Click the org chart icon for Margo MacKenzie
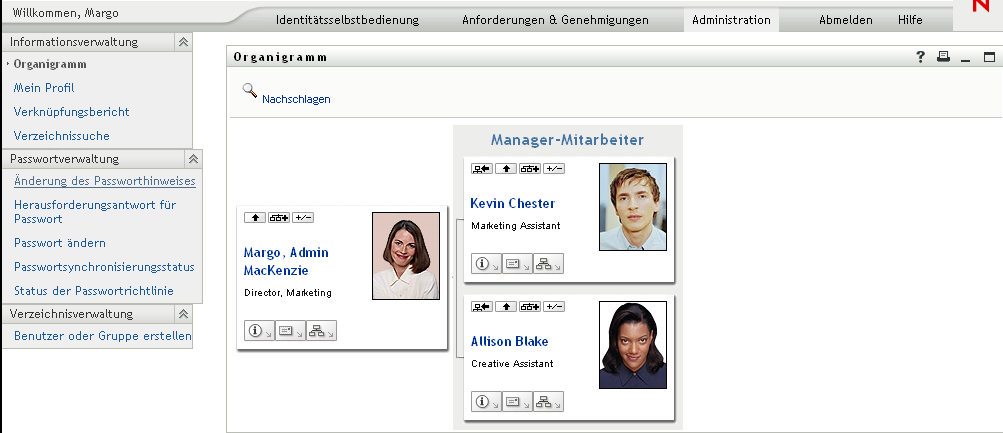The width and height of the screenshot is (1003, 433). tap(320, 331)
